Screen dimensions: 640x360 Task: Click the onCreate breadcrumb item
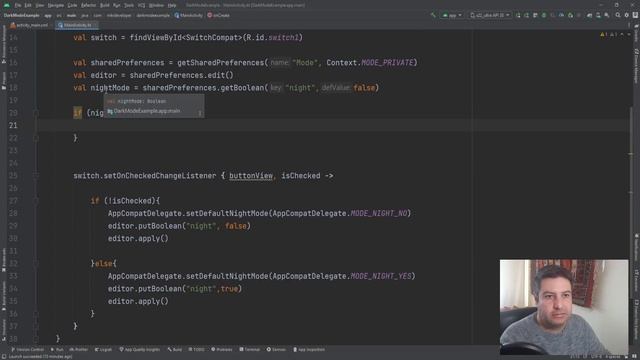218,16
